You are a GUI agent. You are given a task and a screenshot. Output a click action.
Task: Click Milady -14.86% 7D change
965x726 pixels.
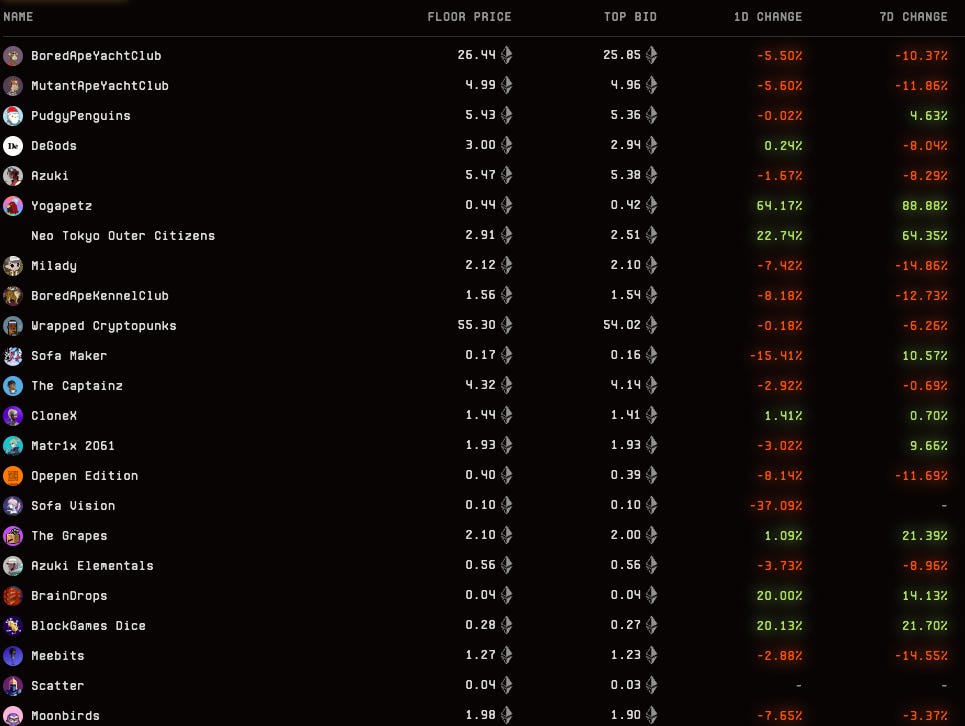tap(921, 266)
